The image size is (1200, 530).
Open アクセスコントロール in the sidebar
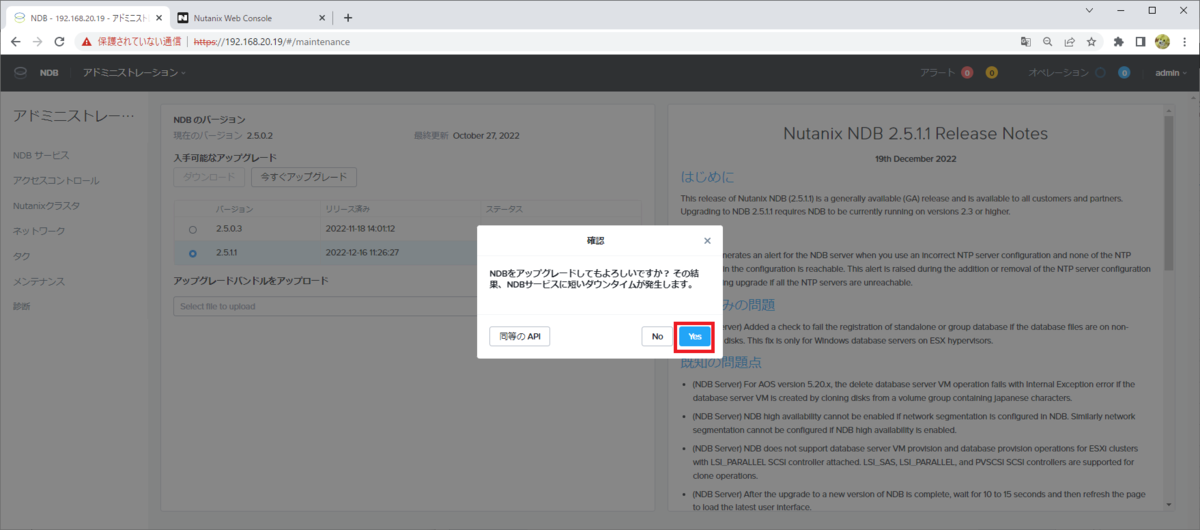[x=56, y=181]
